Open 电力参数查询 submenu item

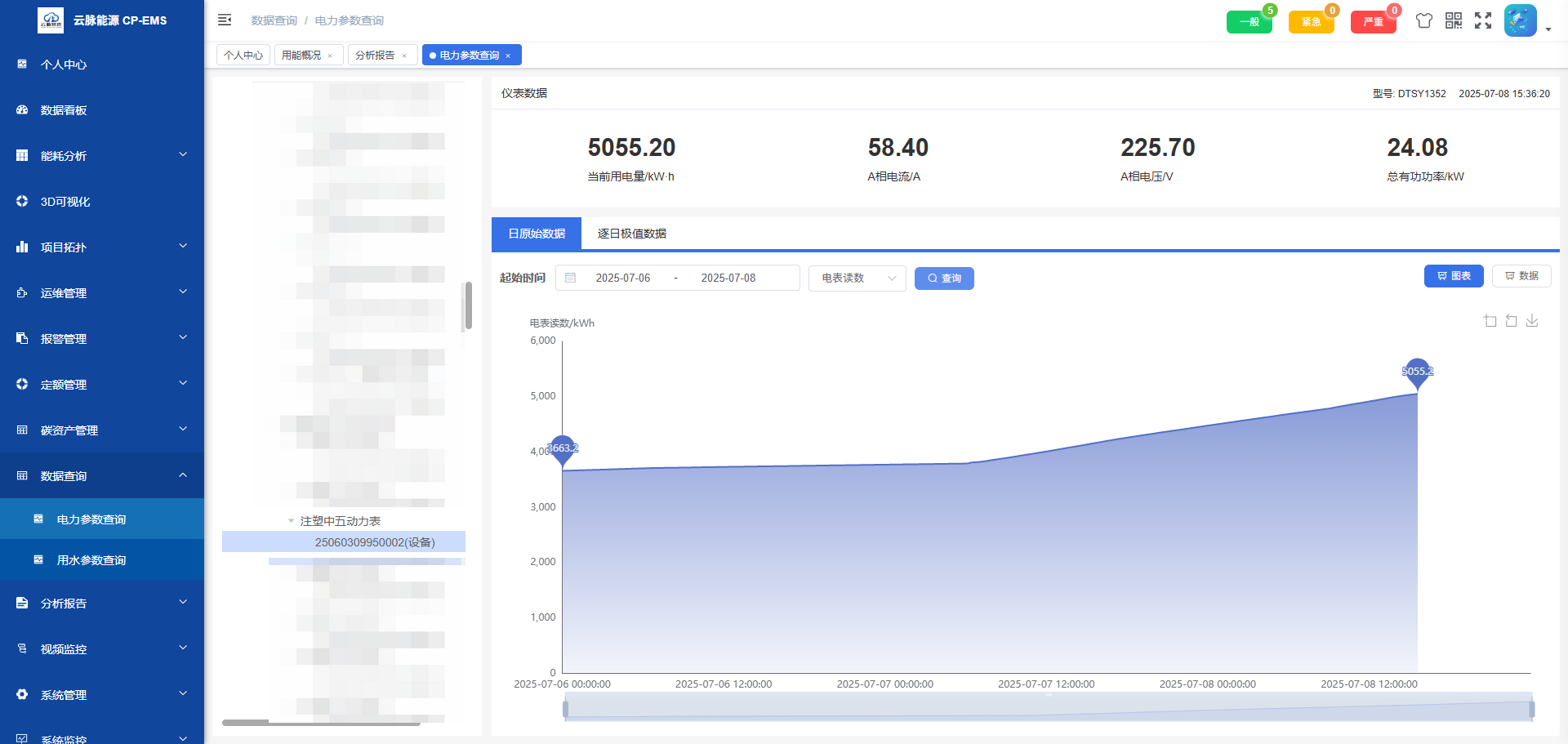tap(102, 519)
